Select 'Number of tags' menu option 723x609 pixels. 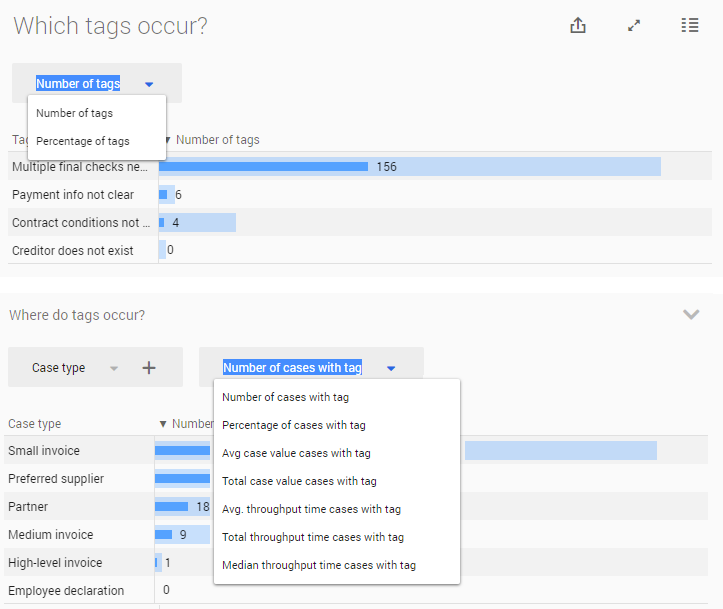75,113
